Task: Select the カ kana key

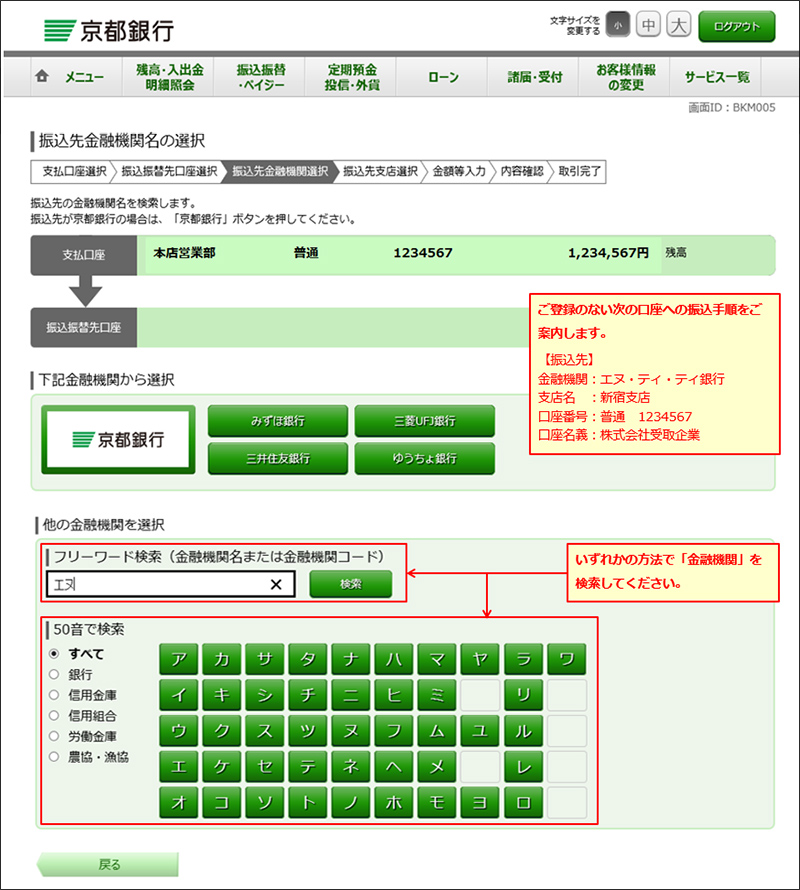Action: [x=222, y=660]
